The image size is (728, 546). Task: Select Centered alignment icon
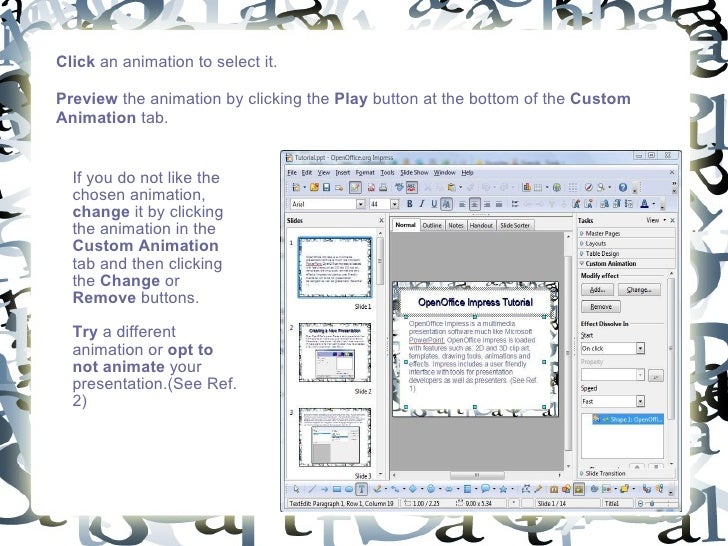point(474,204)
